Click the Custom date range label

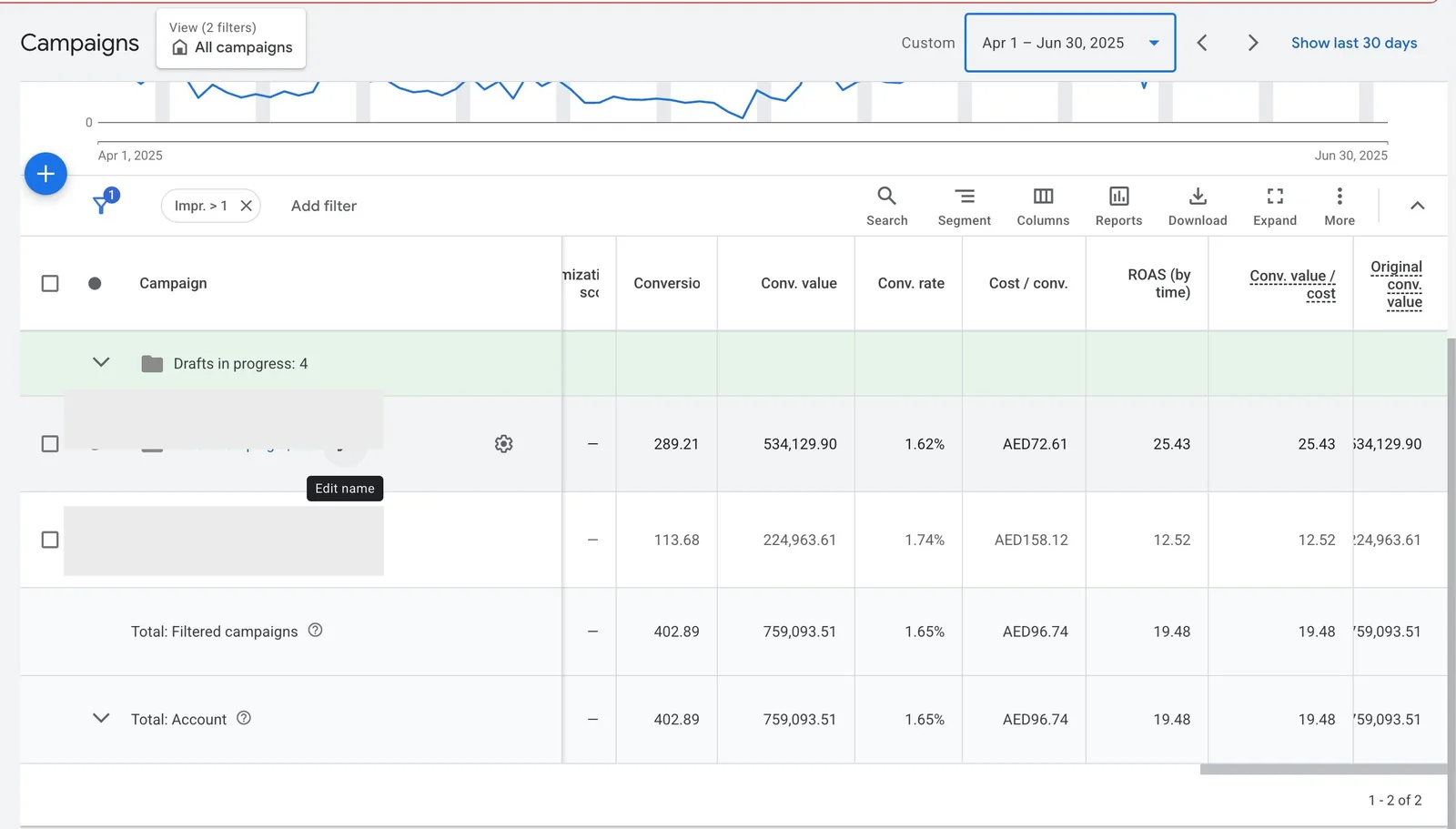[928, 43]
